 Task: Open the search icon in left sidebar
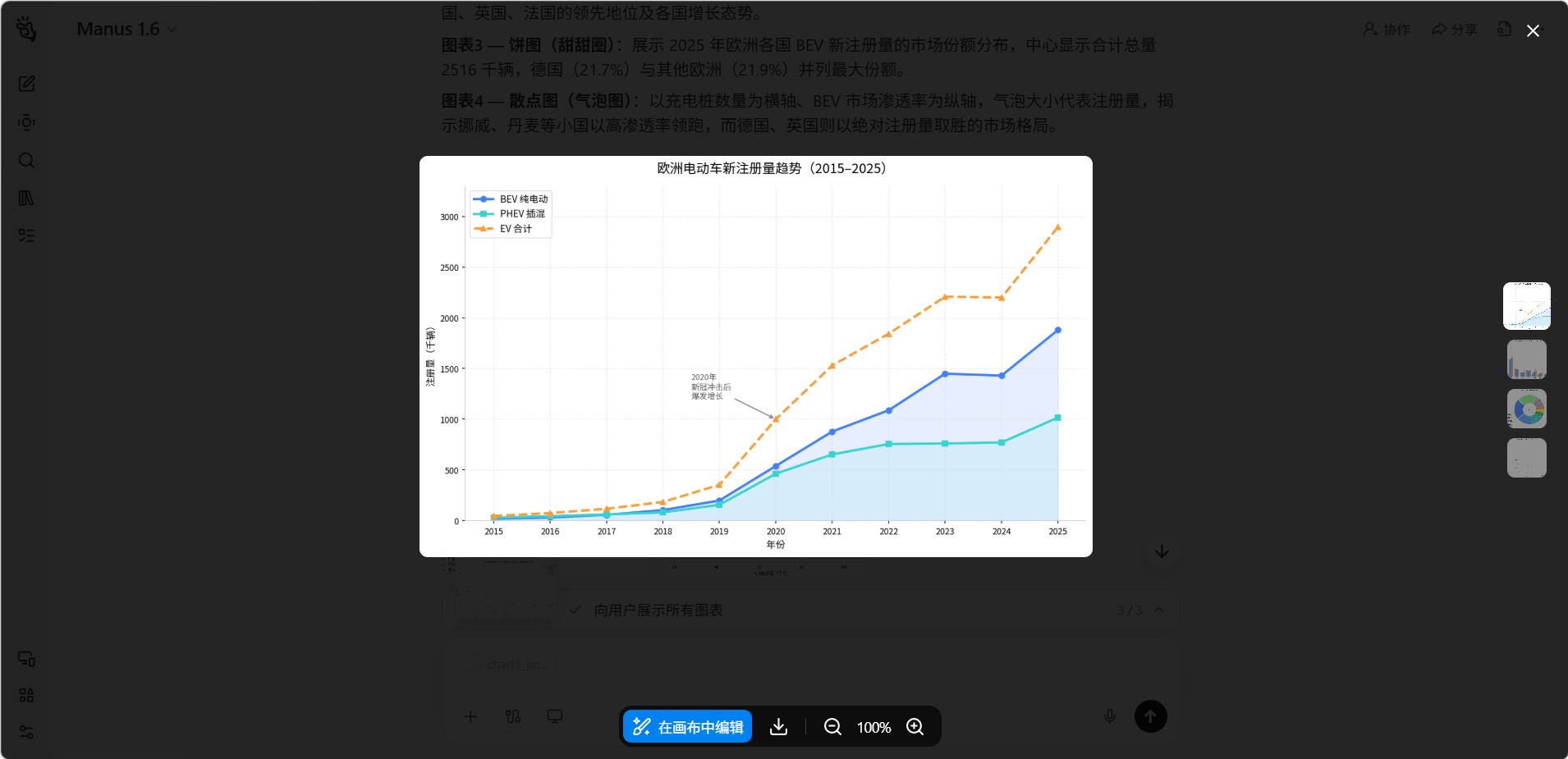[x=26, y=161]
